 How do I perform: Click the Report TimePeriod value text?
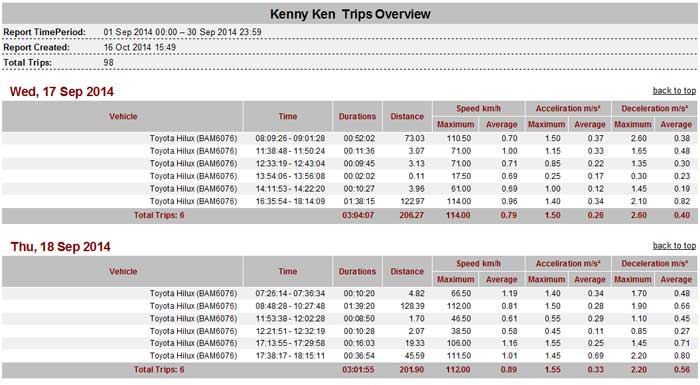[x=183, y=32]
